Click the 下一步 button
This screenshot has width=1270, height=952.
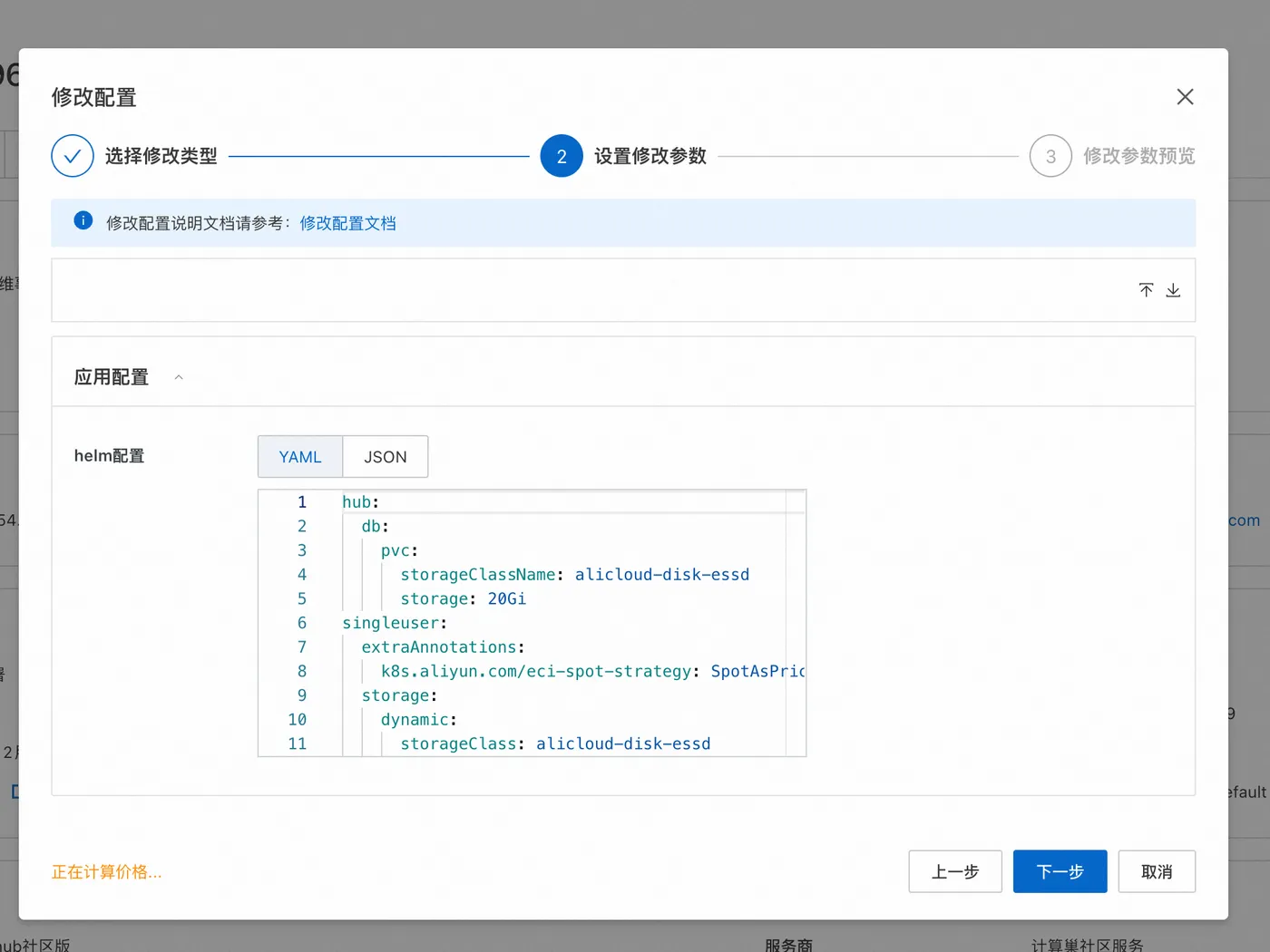(x=1060, y=871)
